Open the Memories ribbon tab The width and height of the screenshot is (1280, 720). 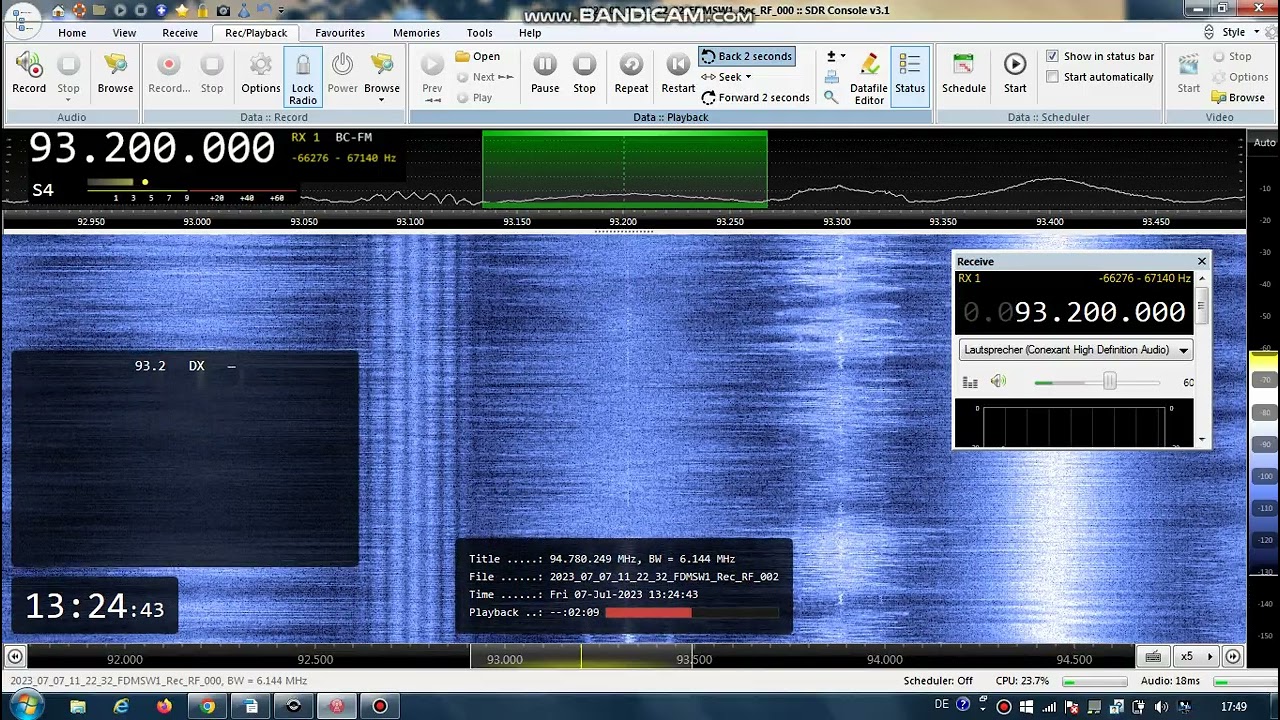click(x=416, y=33)
